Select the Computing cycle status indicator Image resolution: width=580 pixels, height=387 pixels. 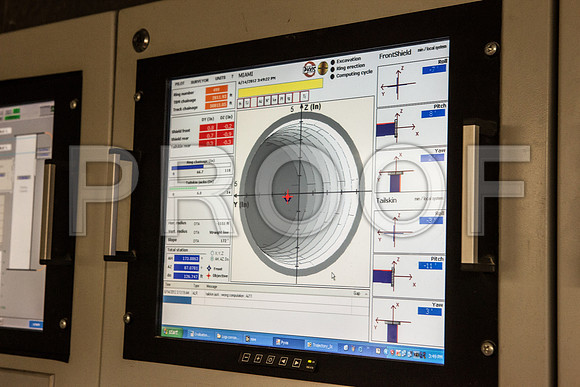click(351, 74)
